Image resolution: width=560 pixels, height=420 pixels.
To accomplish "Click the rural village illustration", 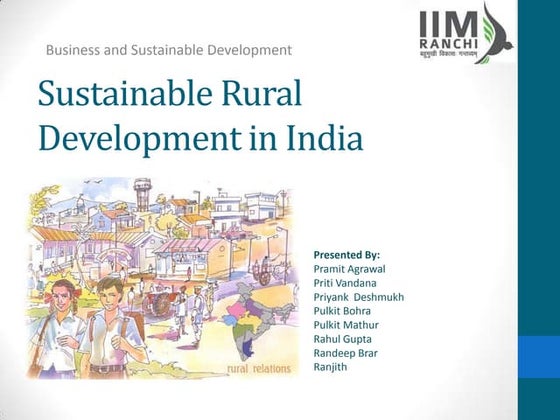I will 163,278.
